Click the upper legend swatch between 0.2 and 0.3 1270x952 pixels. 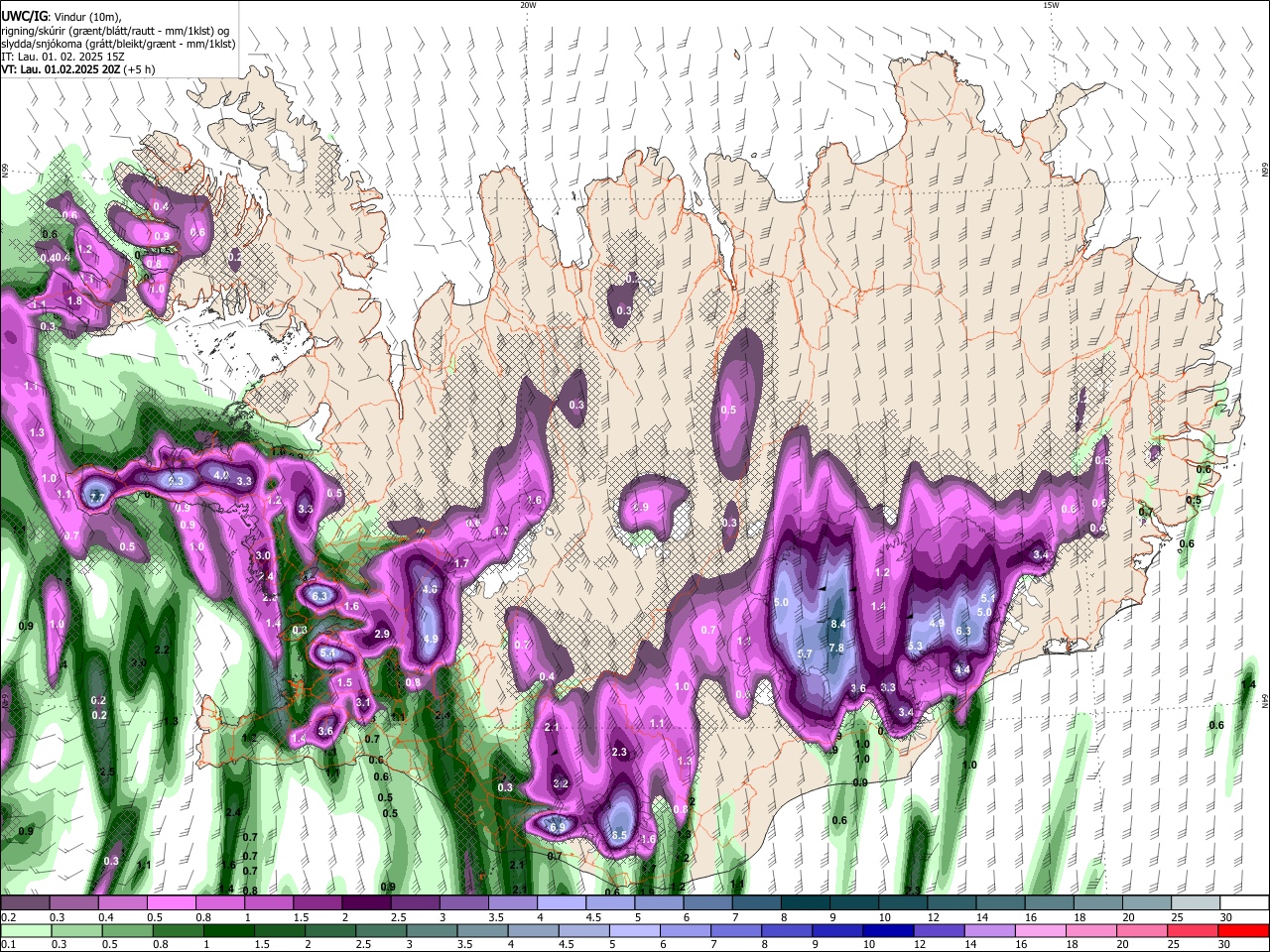click(x=25, y=903)
